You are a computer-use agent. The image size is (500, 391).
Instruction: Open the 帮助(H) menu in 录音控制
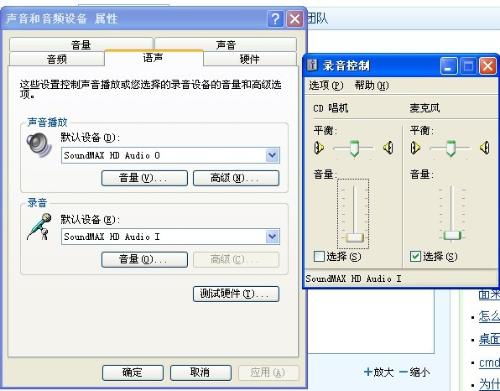(x=371, y=86)
